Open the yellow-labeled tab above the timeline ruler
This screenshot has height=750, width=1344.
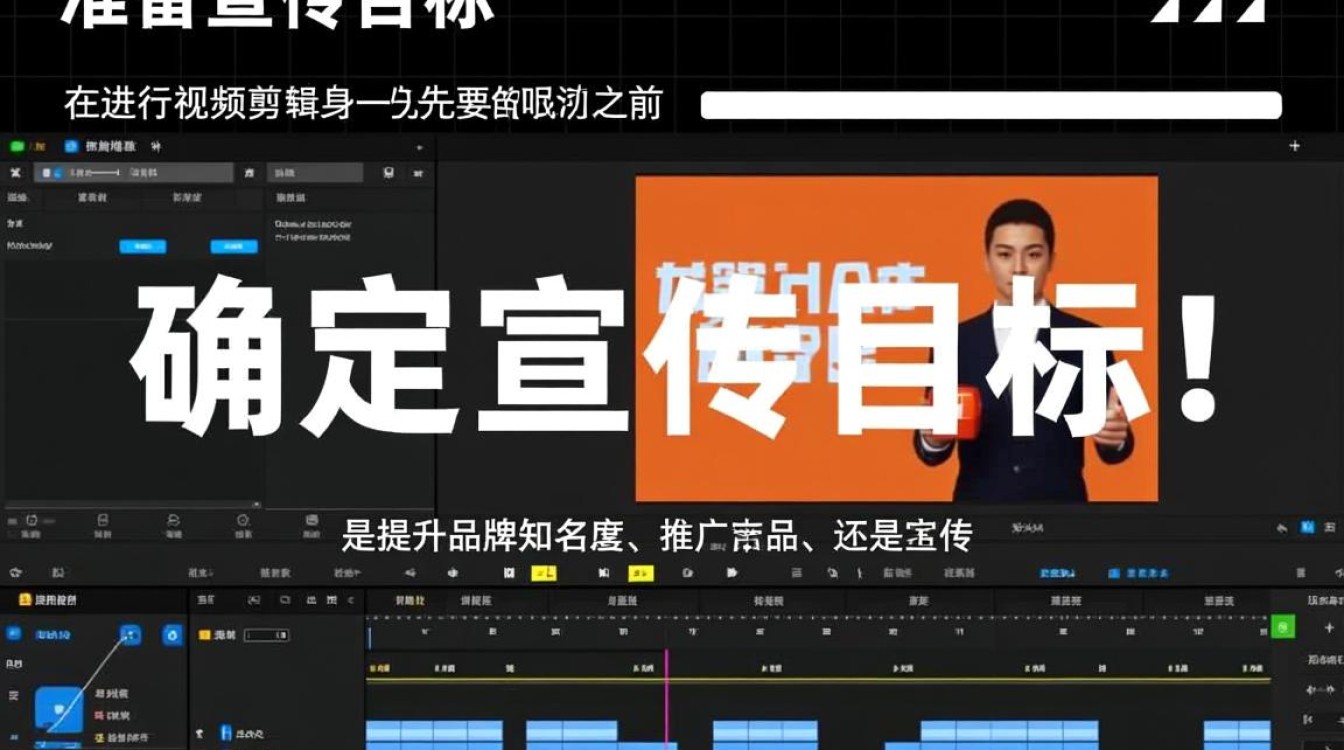click(x=409, y=601)
